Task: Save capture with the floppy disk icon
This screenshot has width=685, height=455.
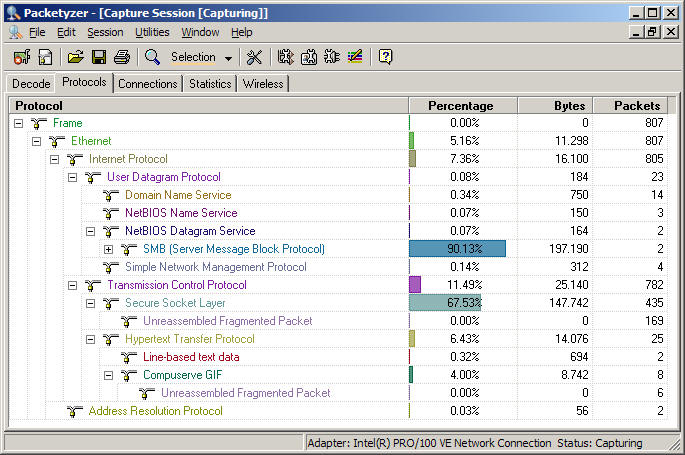Action: pos(99,57)
